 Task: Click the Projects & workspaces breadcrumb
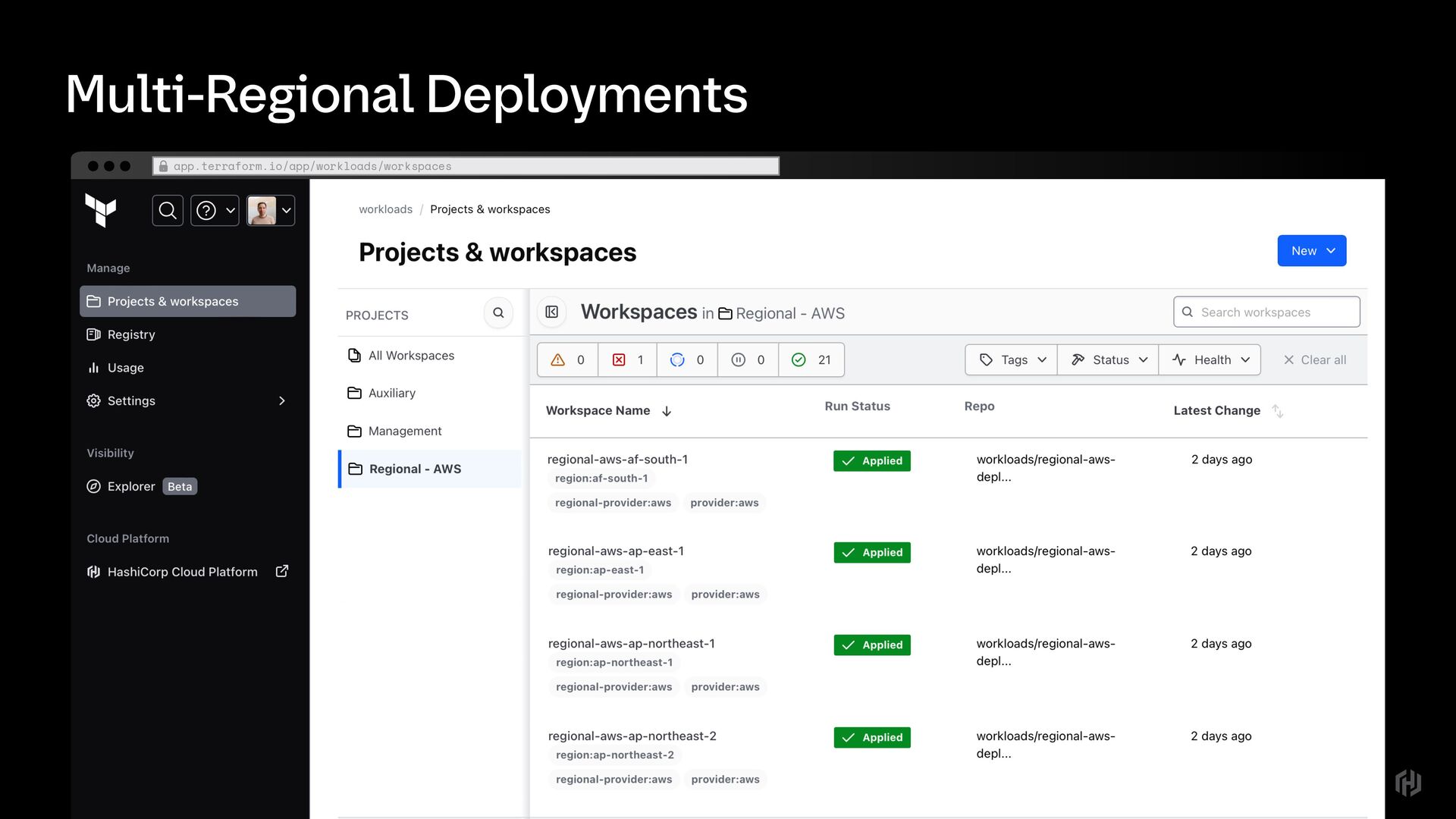pyautogui.click(x=490, y=209)
